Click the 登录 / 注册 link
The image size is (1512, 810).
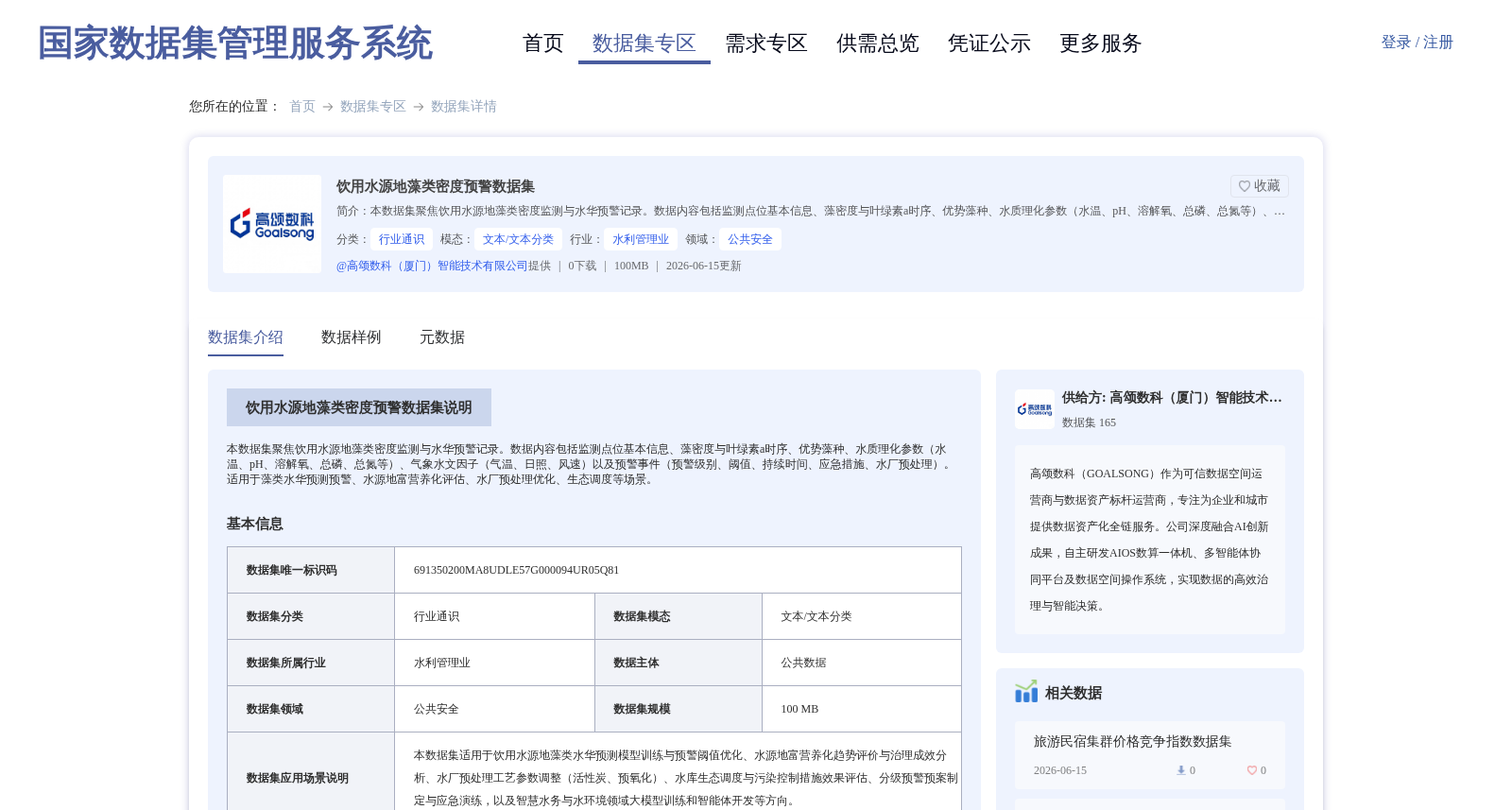click(1417, 43)
